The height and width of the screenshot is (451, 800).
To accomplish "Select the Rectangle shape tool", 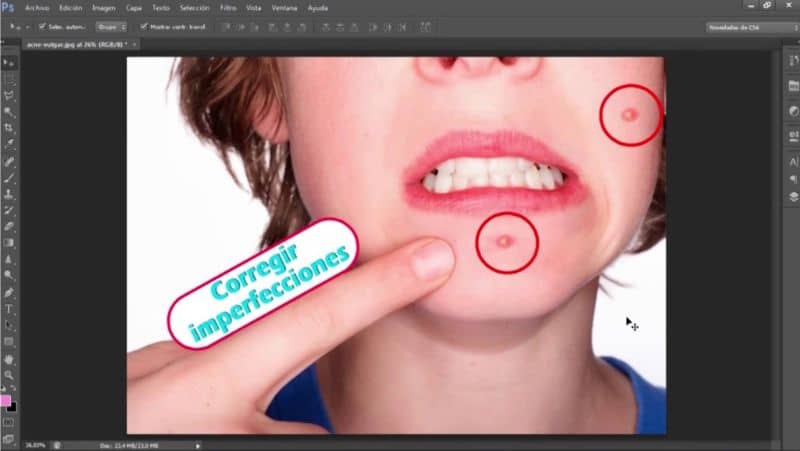I will (x=9, y=342).
